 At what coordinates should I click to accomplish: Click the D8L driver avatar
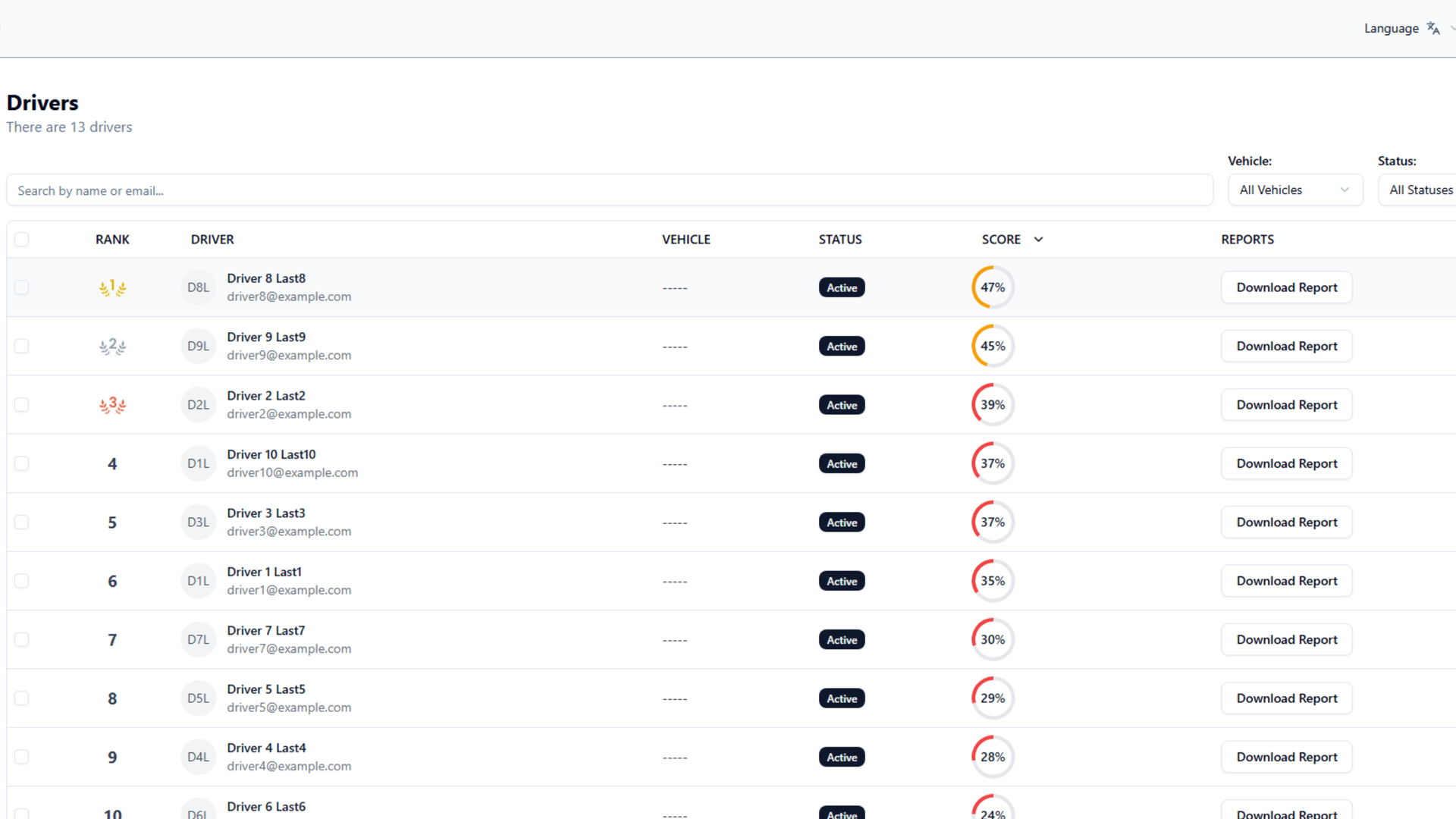tap(198, 287)
